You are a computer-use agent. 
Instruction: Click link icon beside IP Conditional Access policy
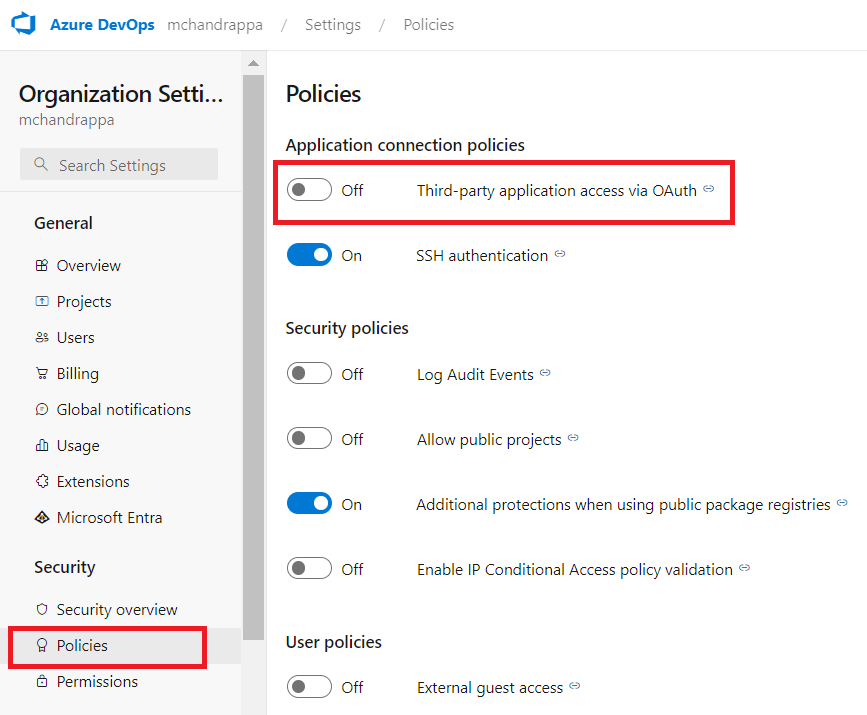pos(745,568)
